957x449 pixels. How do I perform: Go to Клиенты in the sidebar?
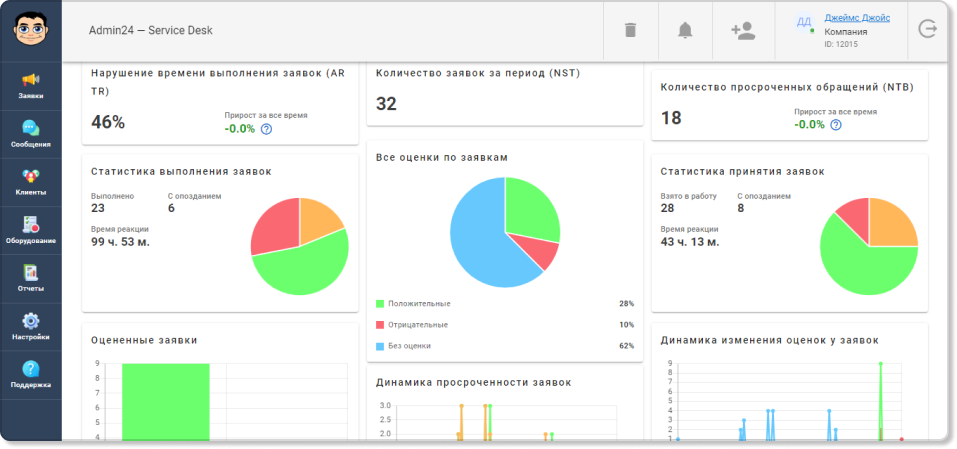31,182
